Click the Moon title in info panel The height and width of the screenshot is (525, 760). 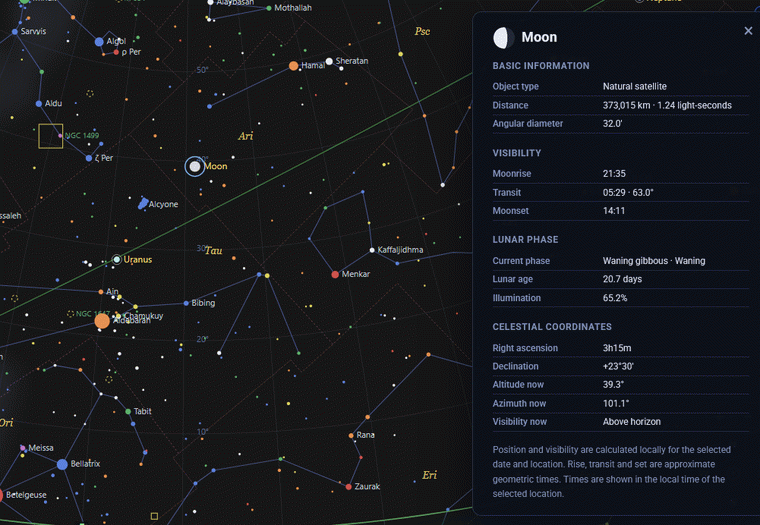pyautogui.click(x=539, y=37)
